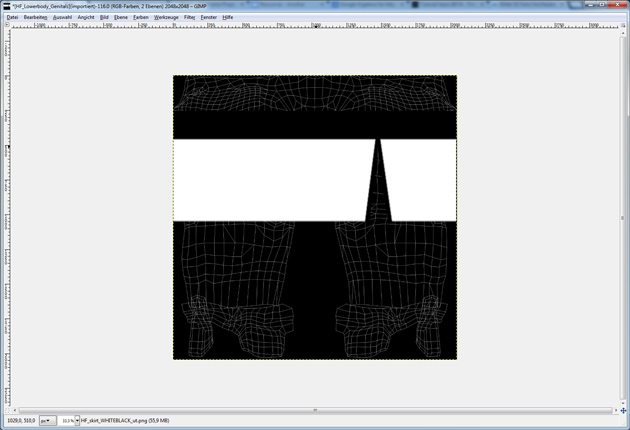Open the zoom percentage dropdown arrow
Image resolution: width=630 pixels, height=430 pixels.
(77, 421)
